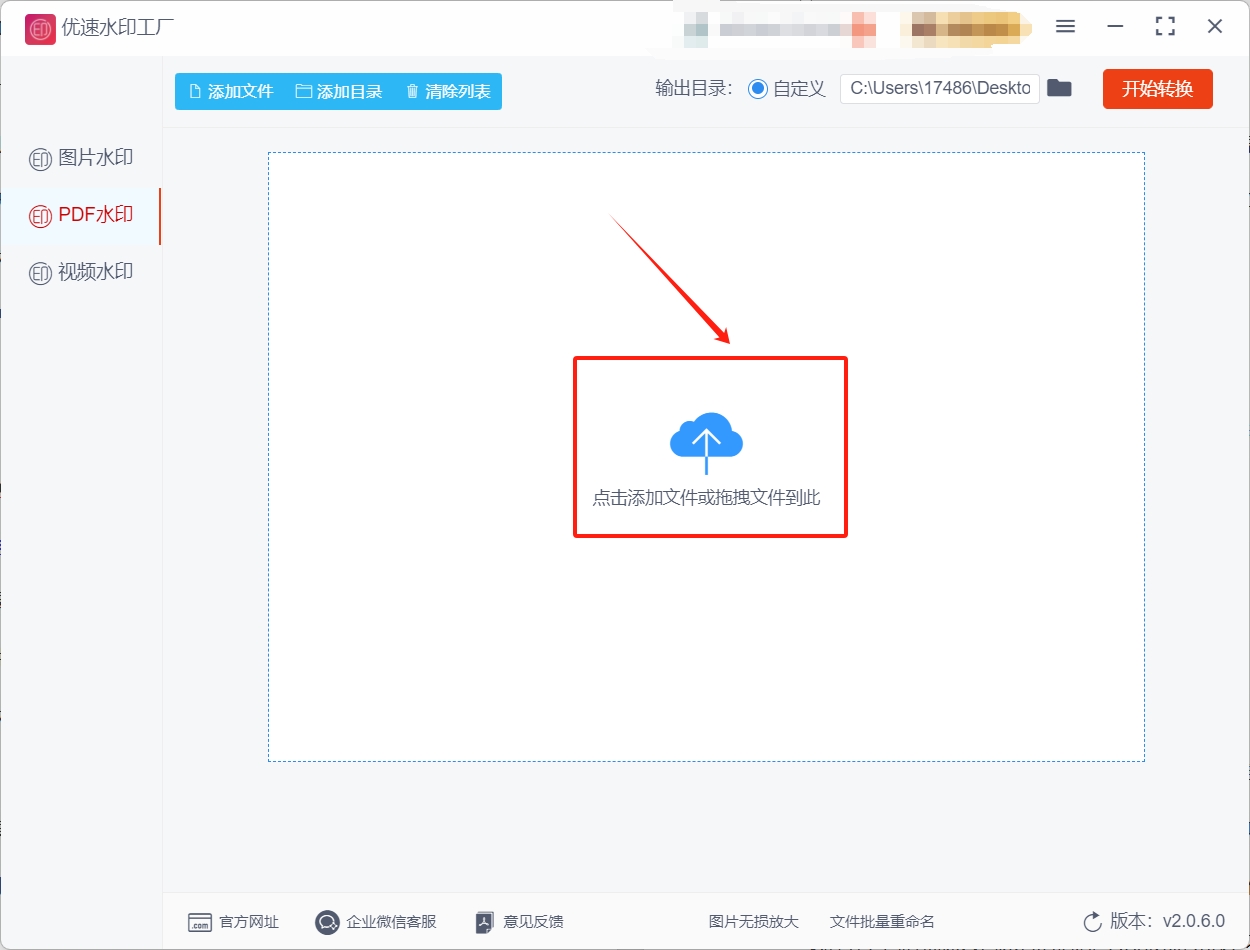Open the hamburger menu in the title bar

(x=1065, y=27)
